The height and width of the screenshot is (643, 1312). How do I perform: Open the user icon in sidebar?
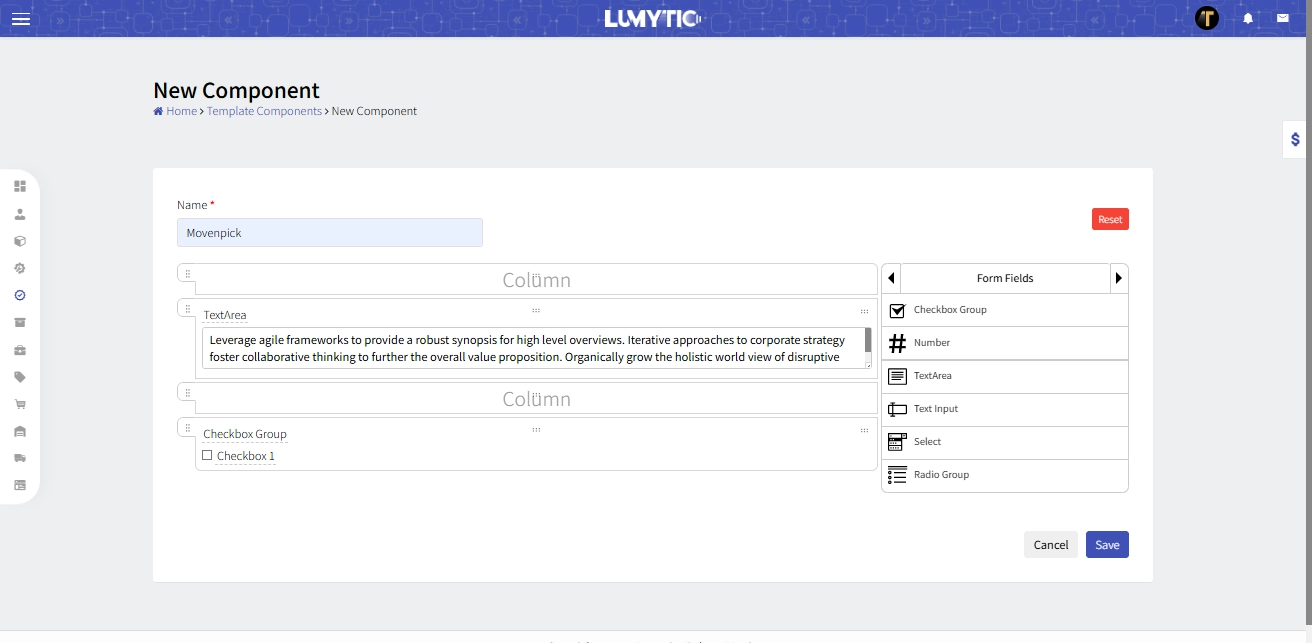coord(20,214)
